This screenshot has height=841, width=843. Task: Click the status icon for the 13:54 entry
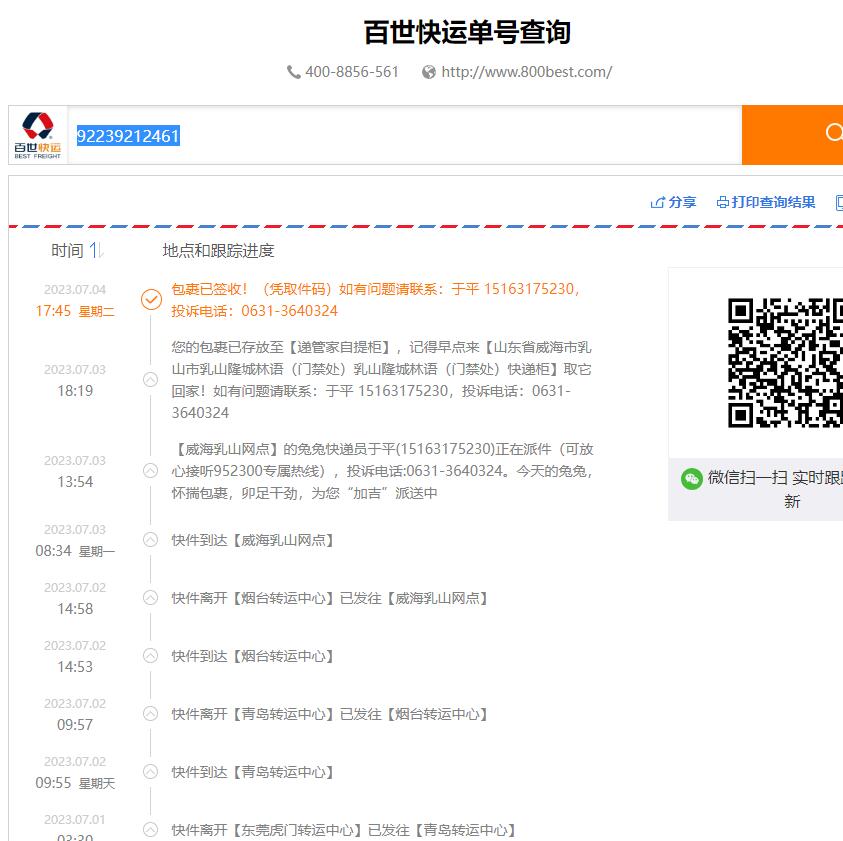[151, 471]
